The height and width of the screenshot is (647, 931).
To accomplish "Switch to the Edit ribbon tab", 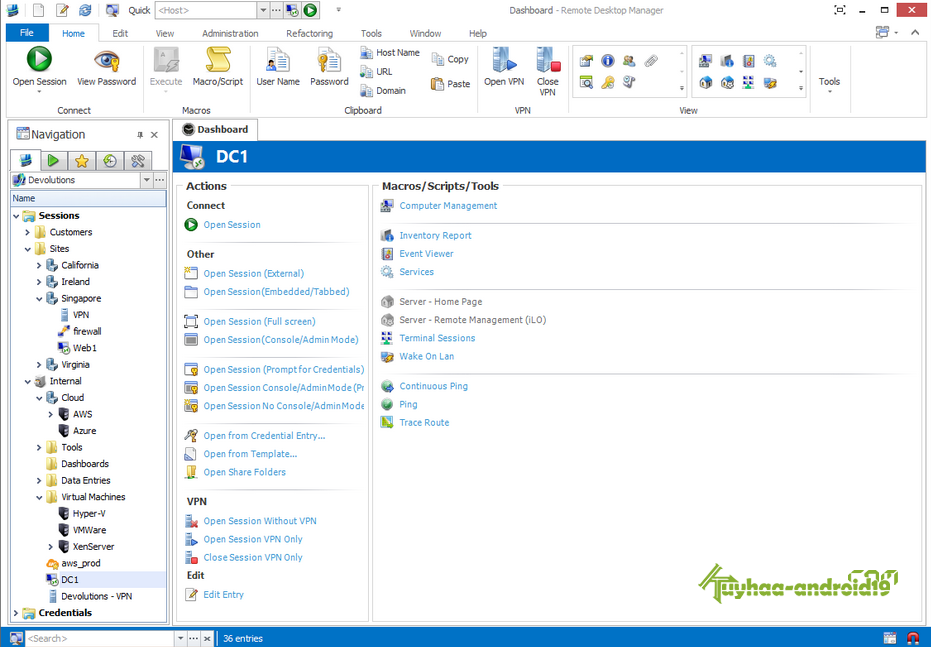I will click(120, 33).
